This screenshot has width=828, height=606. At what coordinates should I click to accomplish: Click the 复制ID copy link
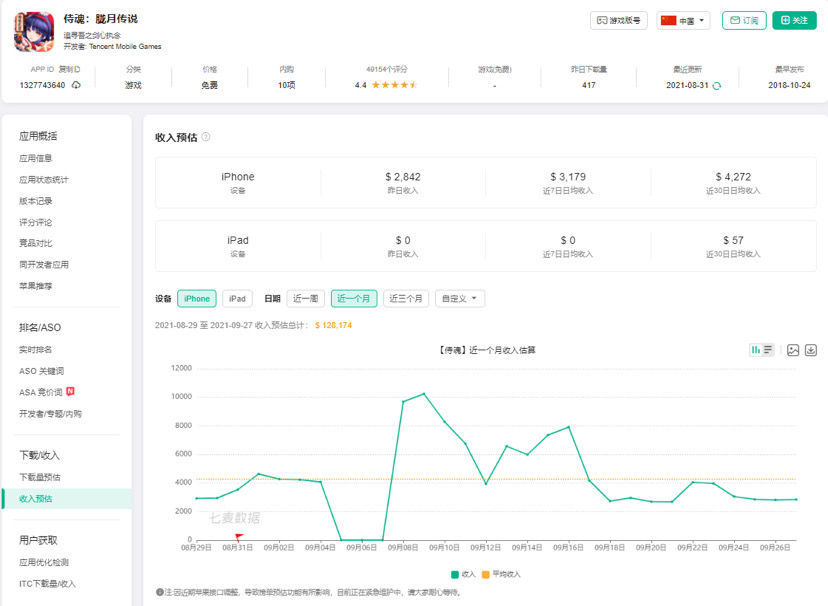pos(69,69)
